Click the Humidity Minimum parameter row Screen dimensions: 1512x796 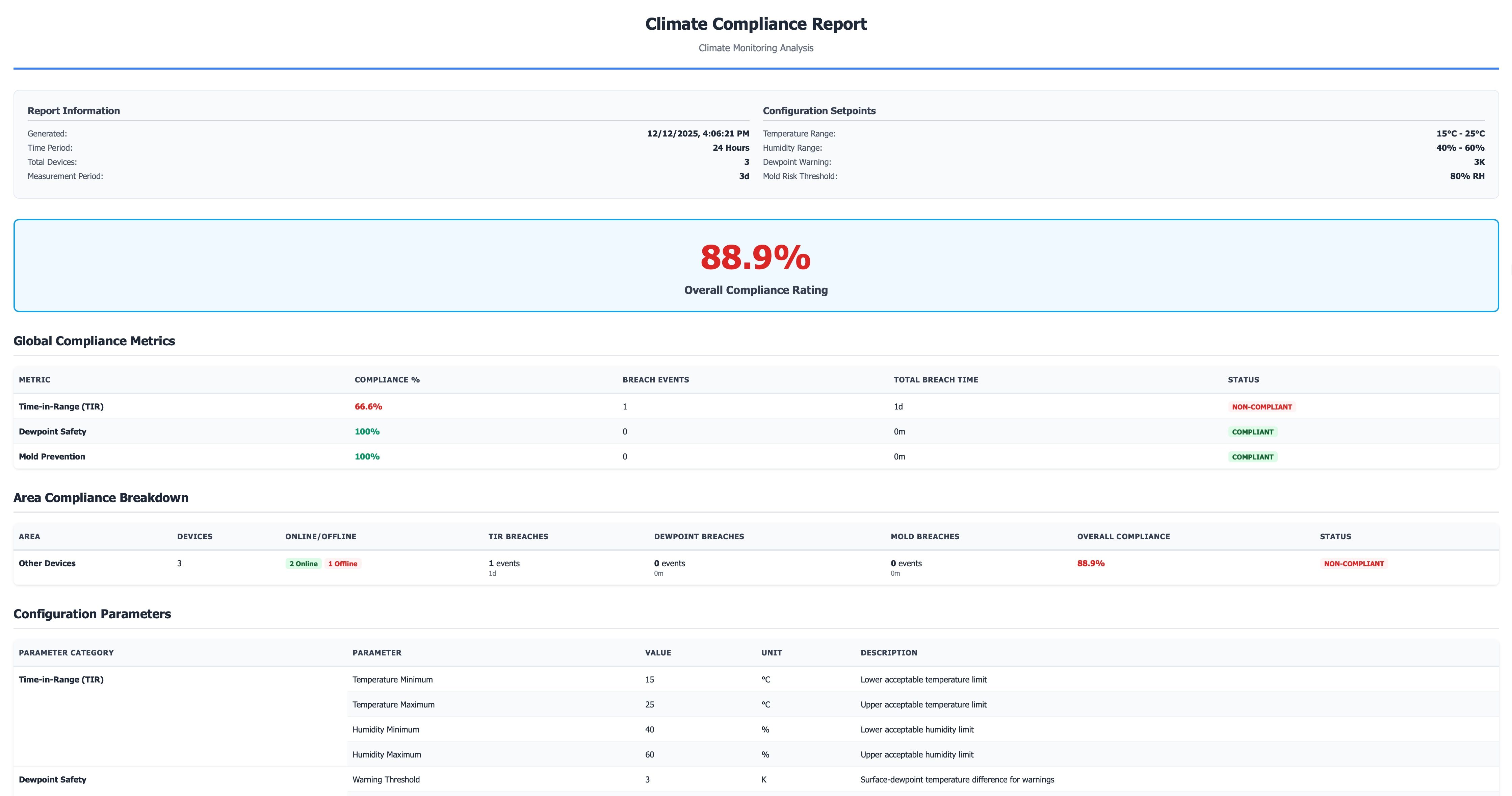click(x=386, y=730)
